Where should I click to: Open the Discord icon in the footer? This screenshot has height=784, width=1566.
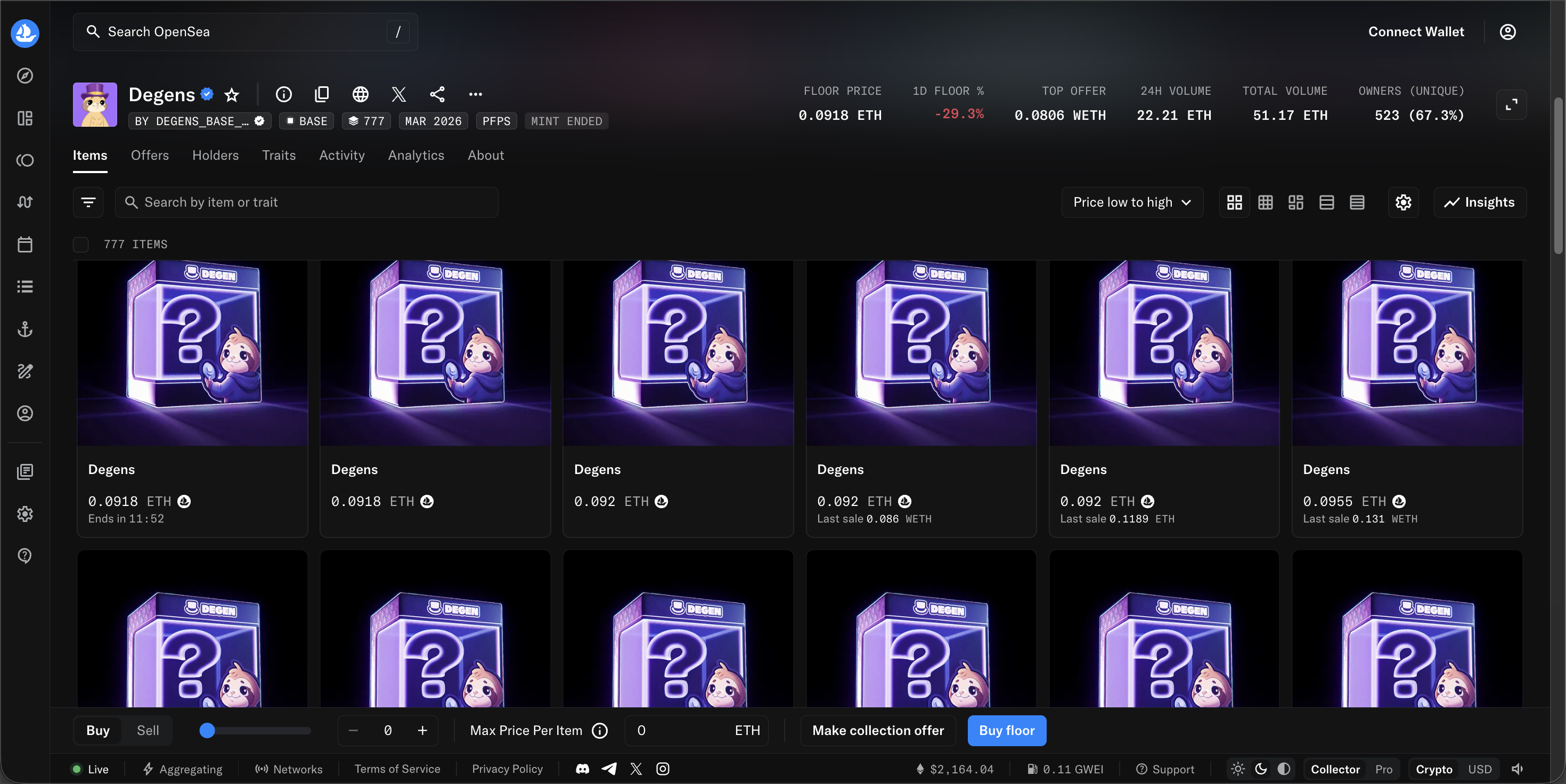coord(582,769)
